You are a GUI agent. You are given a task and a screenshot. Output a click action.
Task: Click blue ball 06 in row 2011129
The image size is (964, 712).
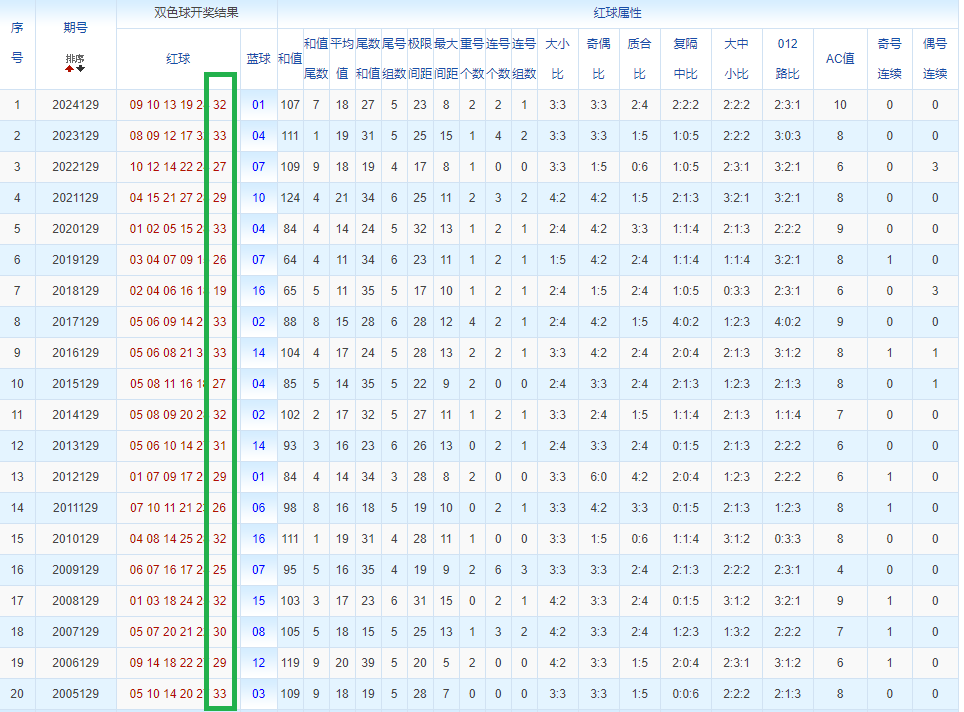pyautogui.click(x=258, y=508)
